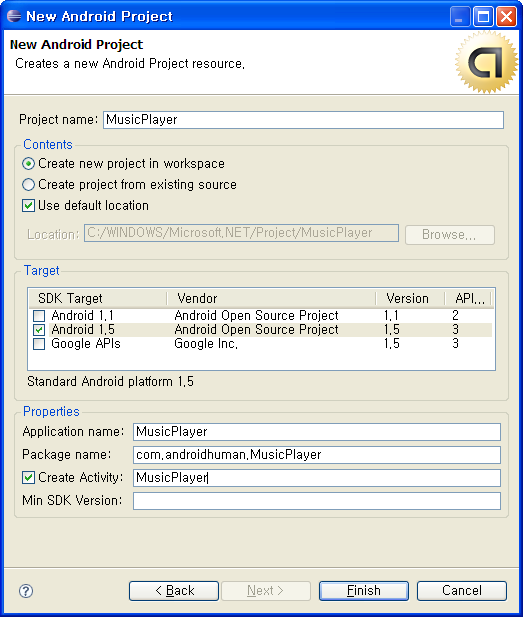Focus the Project name field

(x=303, y=120)
